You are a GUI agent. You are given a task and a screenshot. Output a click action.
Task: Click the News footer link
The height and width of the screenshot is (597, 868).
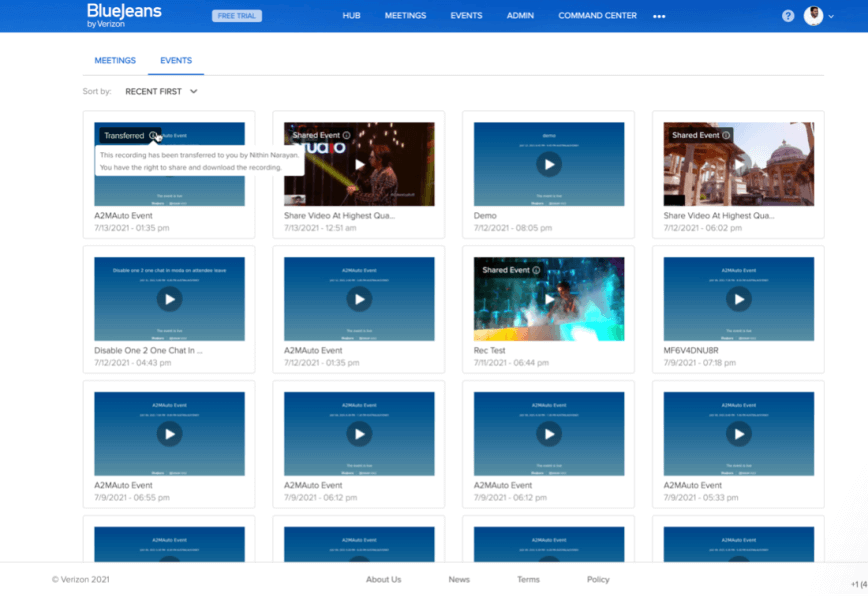pos(459,579)
